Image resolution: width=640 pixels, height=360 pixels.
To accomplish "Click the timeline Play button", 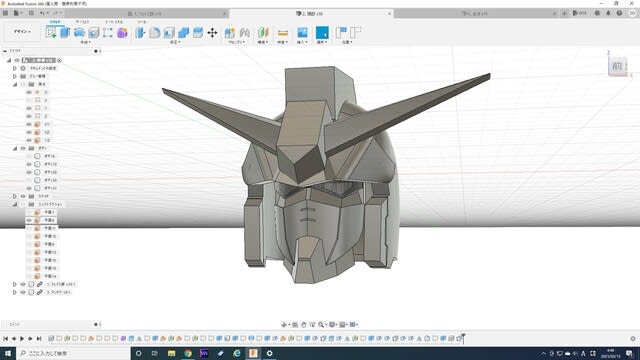I will tap(22, 338).
